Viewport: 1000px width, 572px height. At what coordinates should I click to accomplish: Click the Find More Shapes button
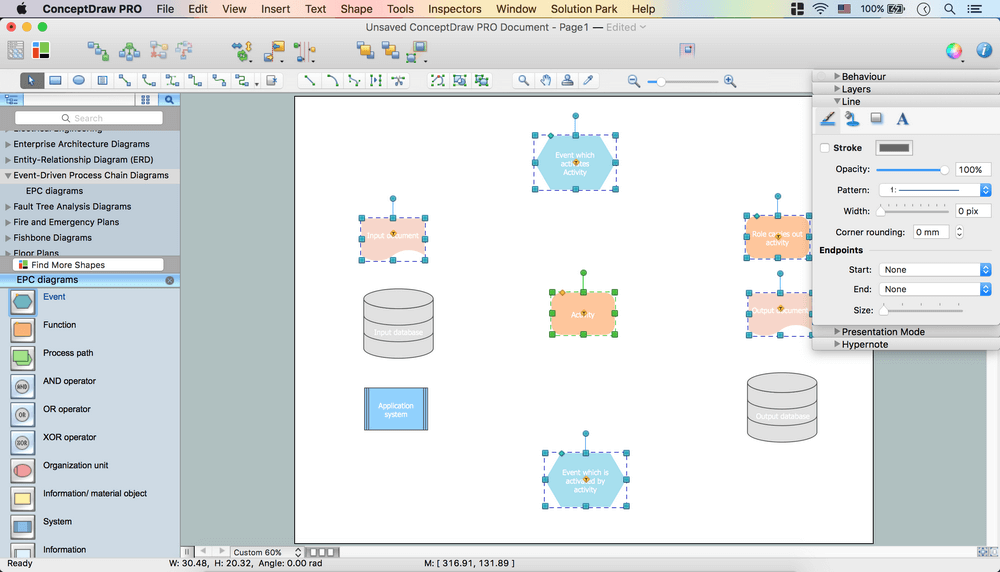click(86, 265)
